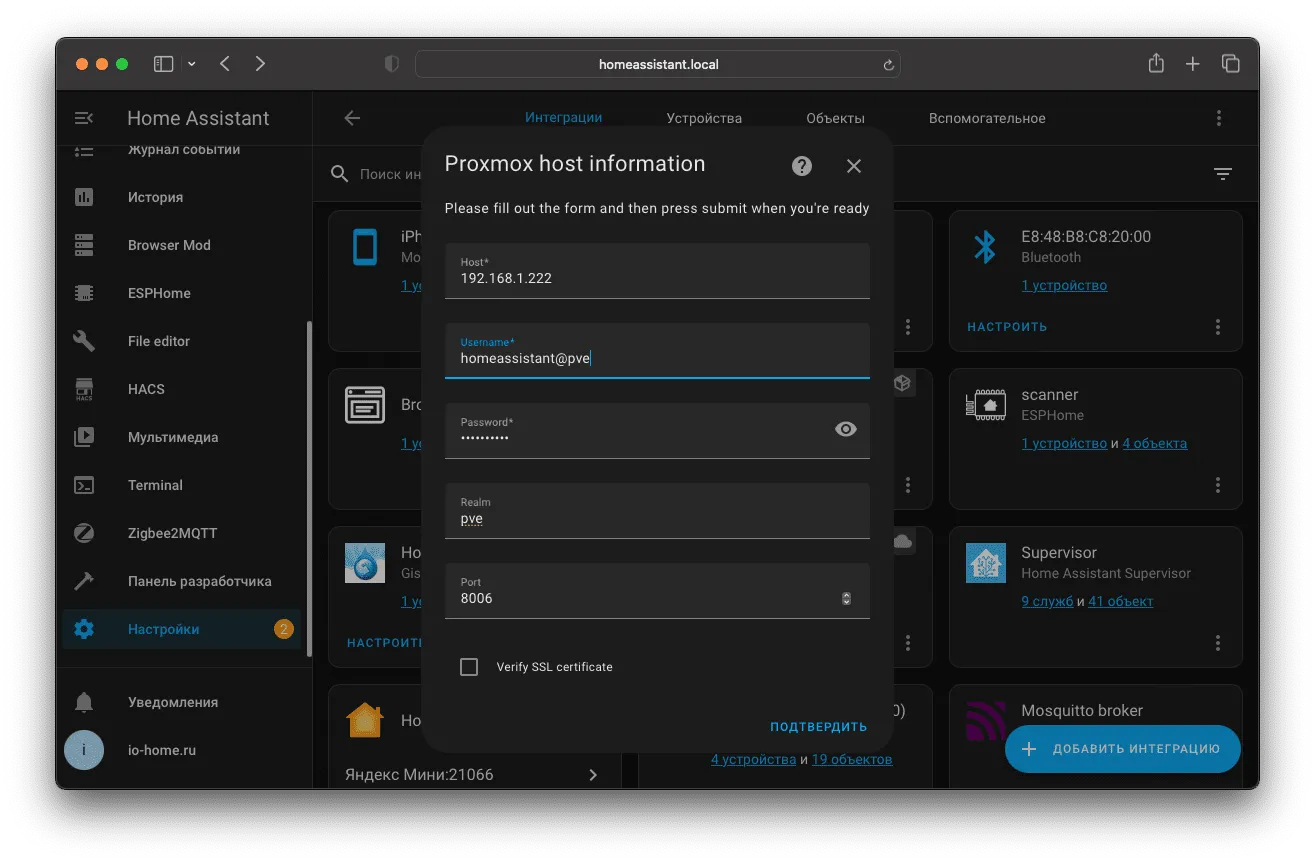Open История in the sidebar
The width and height of the screenshot is (1315, 863).
point(180,197)
